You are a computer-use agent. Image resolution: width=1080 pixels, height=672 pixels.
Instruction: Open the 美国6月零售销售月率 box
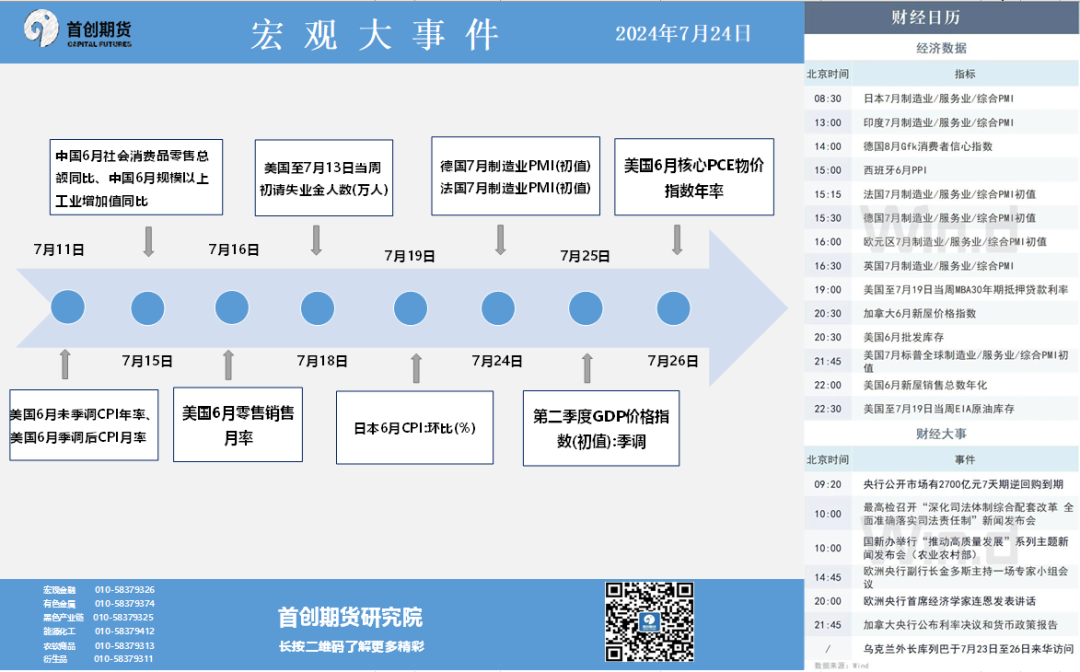[238, 425]
